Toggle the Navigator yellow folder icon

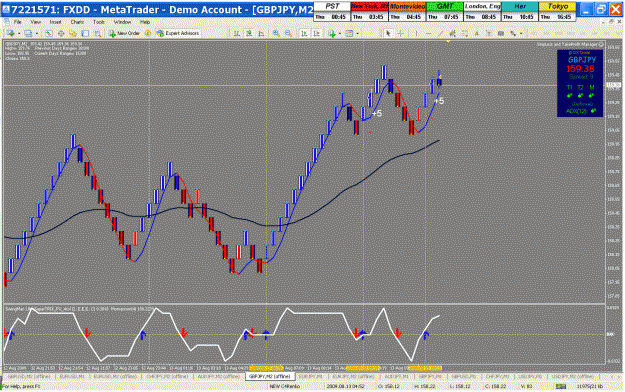(73, 34)
